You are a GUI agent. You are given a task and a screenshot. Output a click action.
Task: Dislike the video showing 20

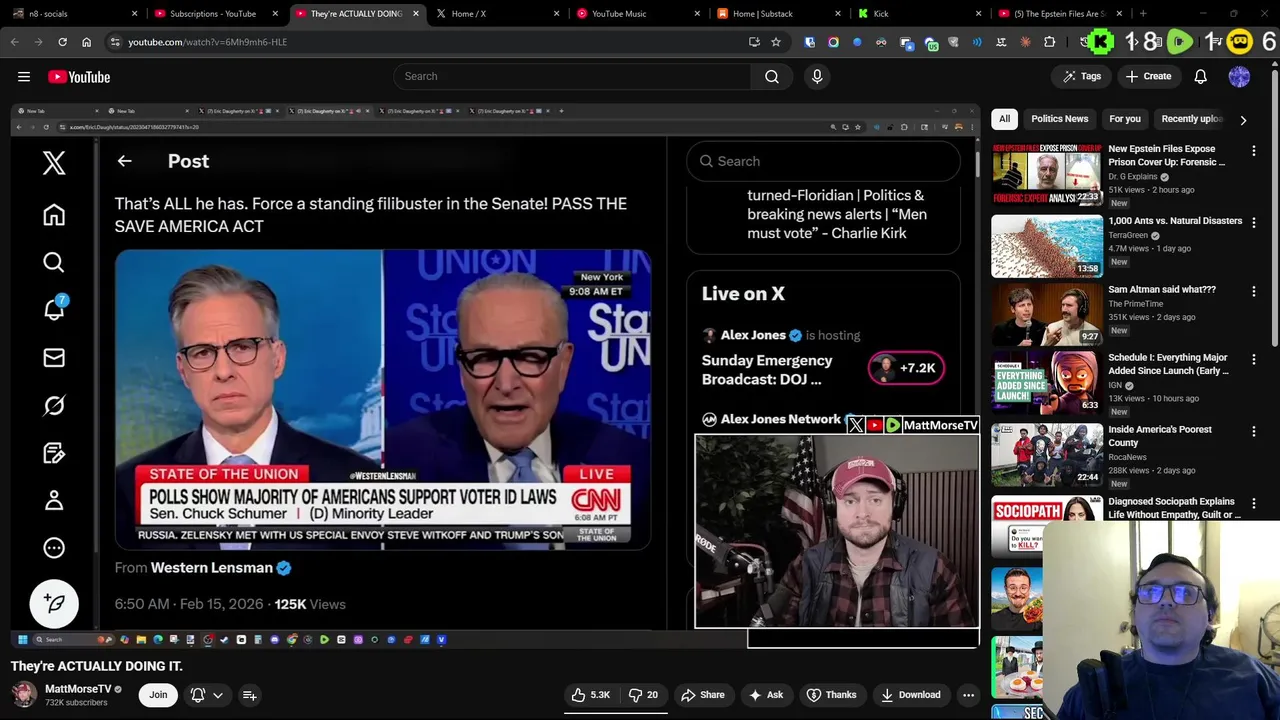tap(643, 695)
